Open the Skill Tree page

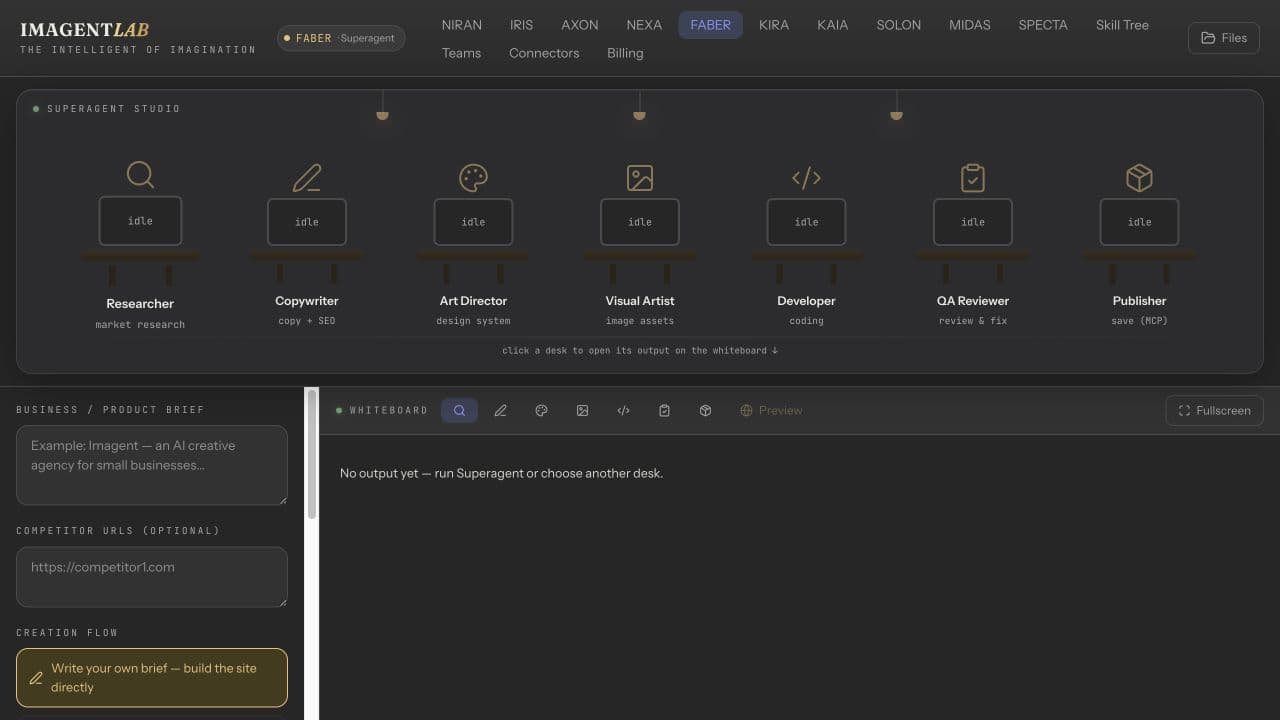coord(1122,25)
